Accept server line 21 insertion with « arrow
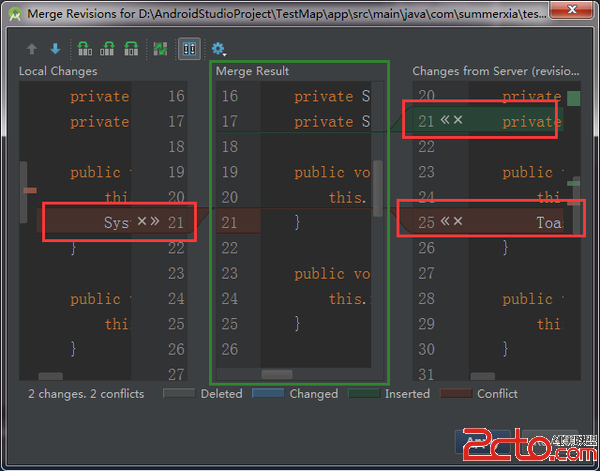 (445, 120)
